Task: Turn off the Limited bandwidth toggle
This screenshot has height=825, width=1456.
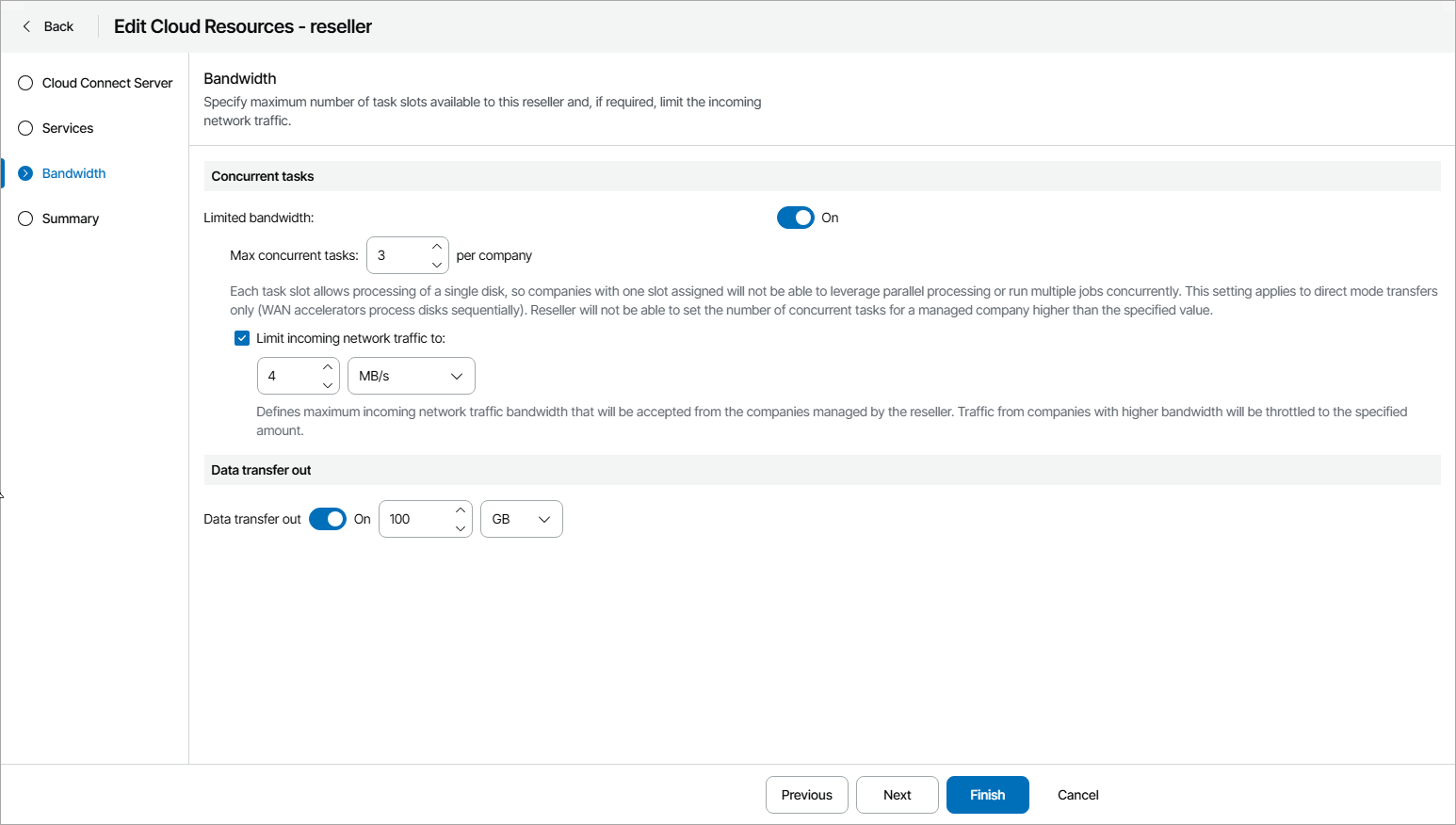Action: point(796,218)
